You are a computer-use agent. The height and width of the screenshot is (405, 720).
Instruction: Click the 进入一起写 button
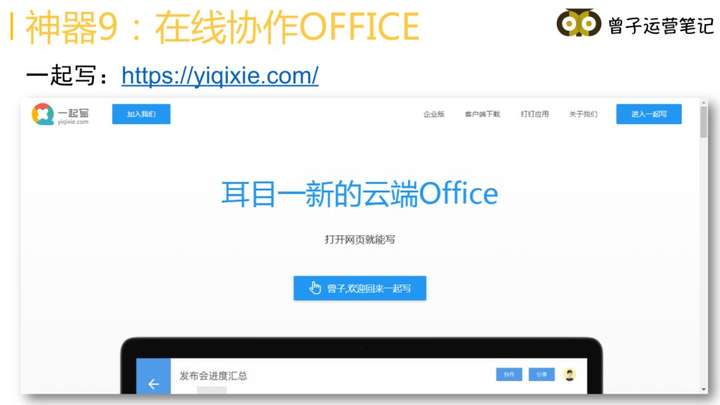tap(649, 114)
